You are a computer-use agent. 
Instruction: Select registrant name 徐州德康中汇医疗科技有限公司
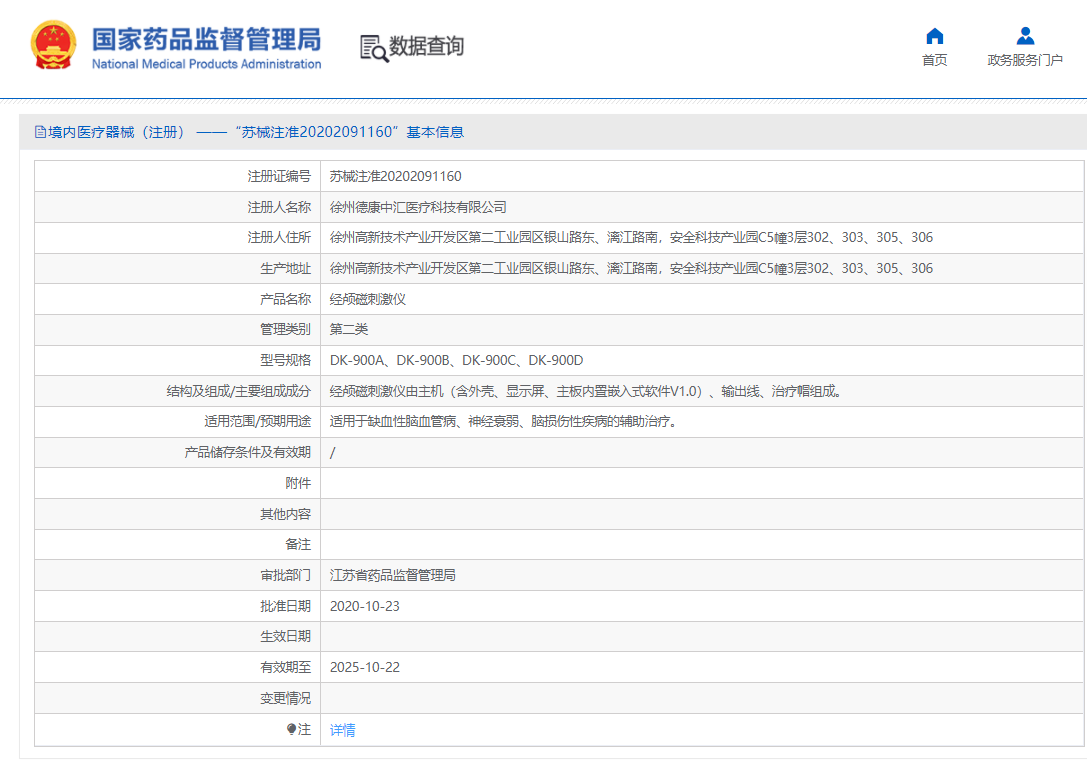click(418, 207)
